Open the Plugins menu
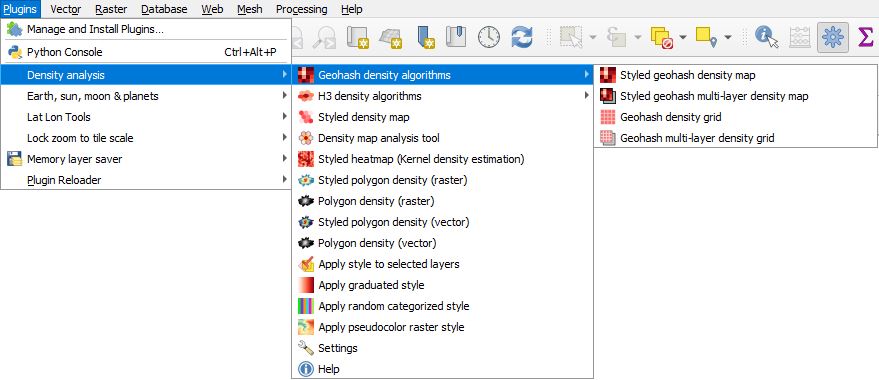 (x=20, y=9)
